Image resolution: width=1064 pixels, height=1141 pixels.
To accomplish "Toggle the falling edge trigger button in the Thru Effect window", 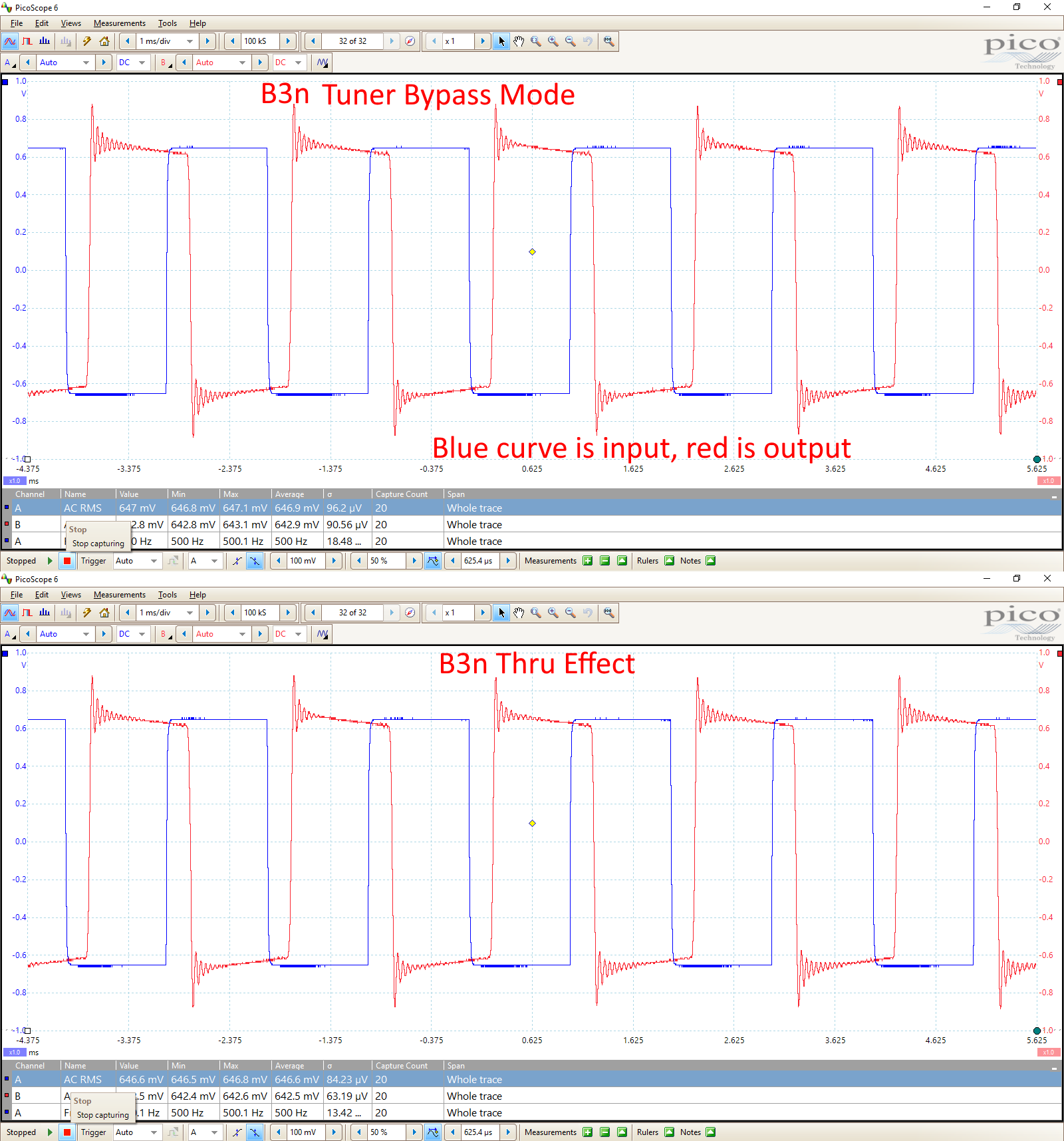I will [x=255, y=1132].
